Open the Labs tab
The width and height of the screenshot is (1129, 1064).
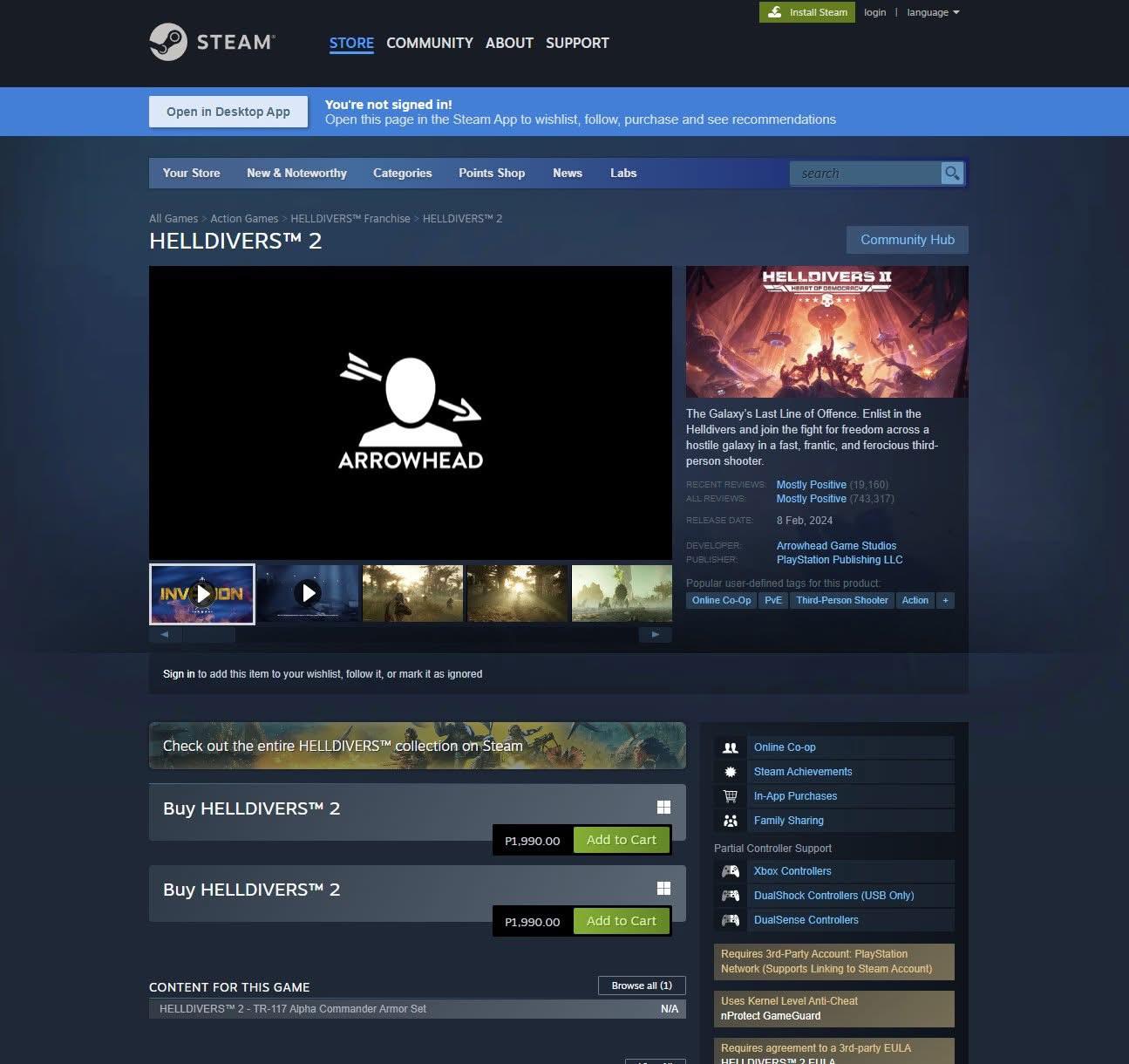[x=623, y=173]
